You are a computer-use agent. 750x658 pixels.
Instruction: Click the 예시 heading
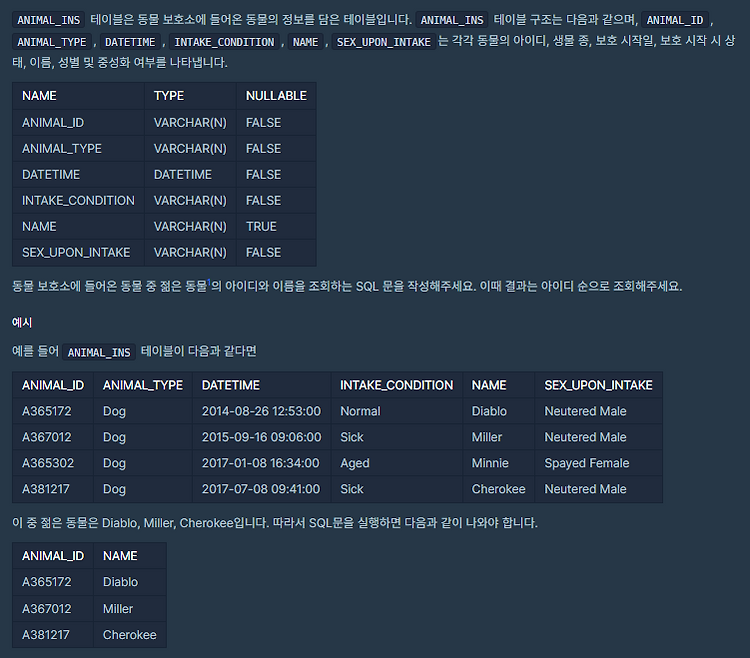(22, 323)
